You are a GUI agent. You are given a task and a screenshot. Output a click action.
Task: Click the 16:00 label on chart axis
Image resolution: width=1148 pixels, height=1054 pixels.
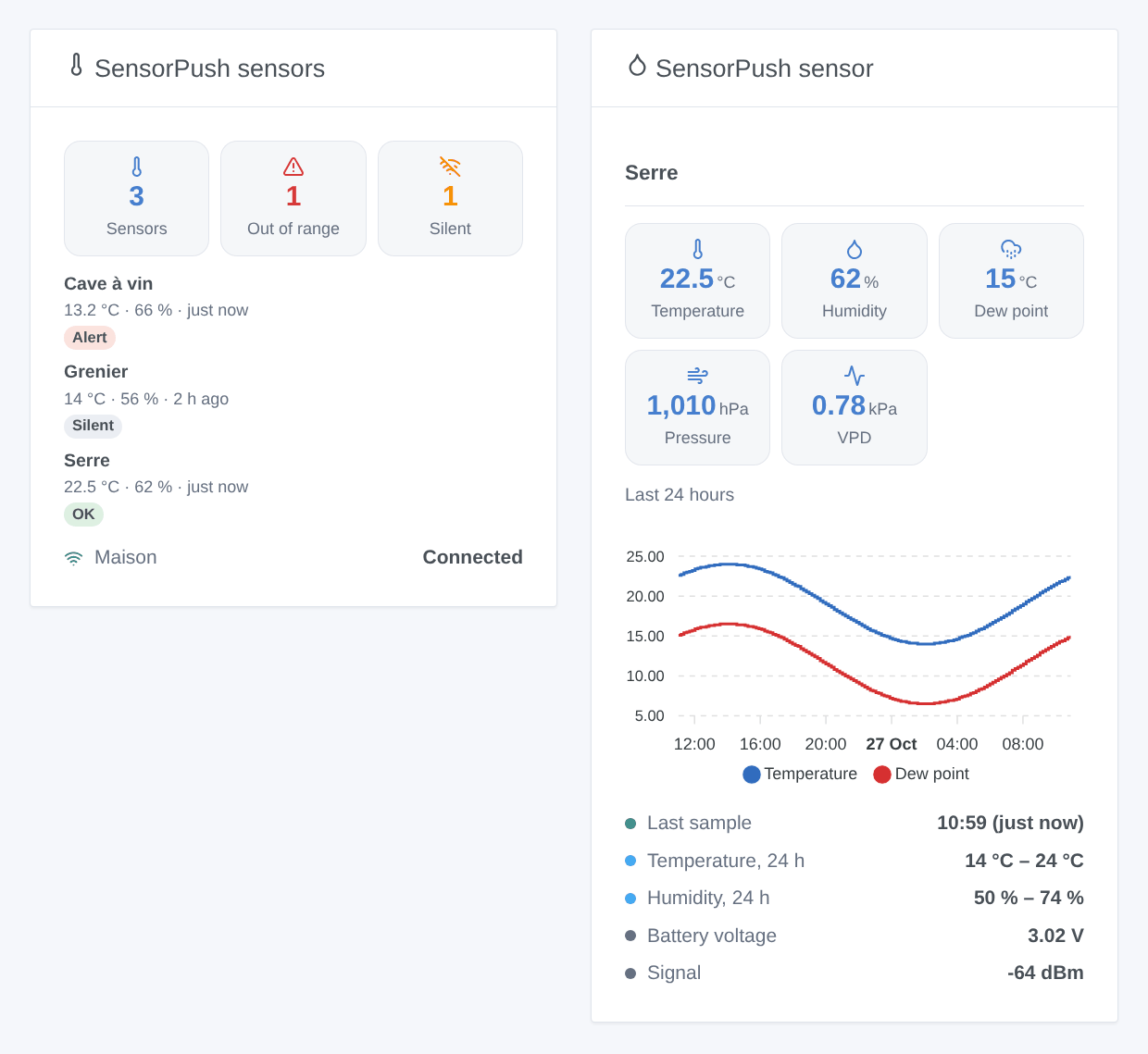click(x=760, y=744)
